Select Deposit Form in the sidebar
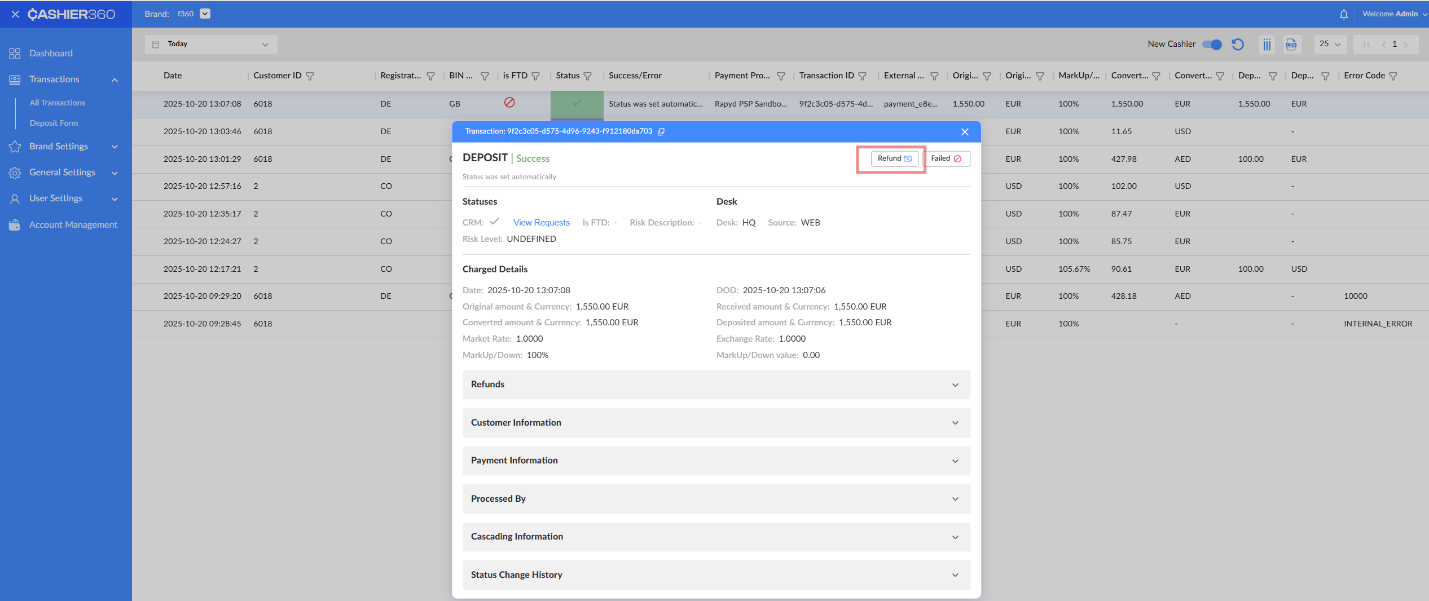 53,123
